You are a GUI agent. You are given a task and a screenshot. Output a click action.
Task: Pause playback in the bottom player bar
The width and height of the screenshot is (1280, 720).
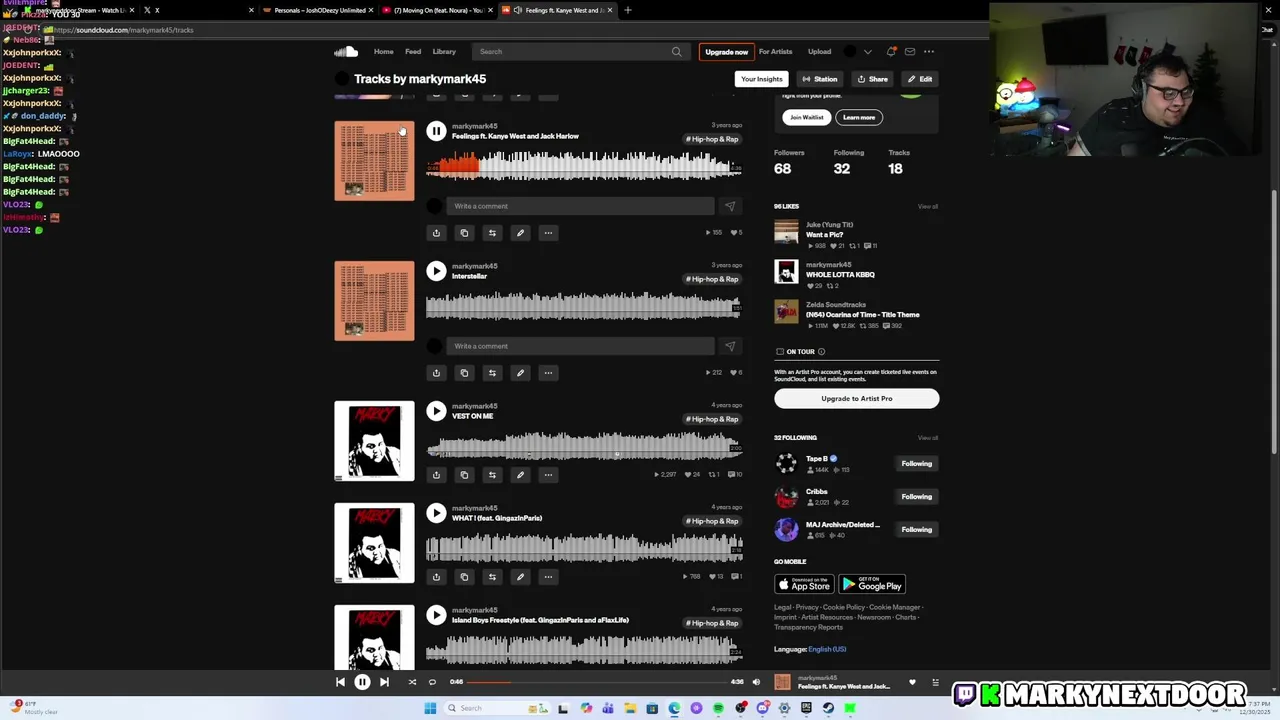pyautogui.click(x=362, y=682)
